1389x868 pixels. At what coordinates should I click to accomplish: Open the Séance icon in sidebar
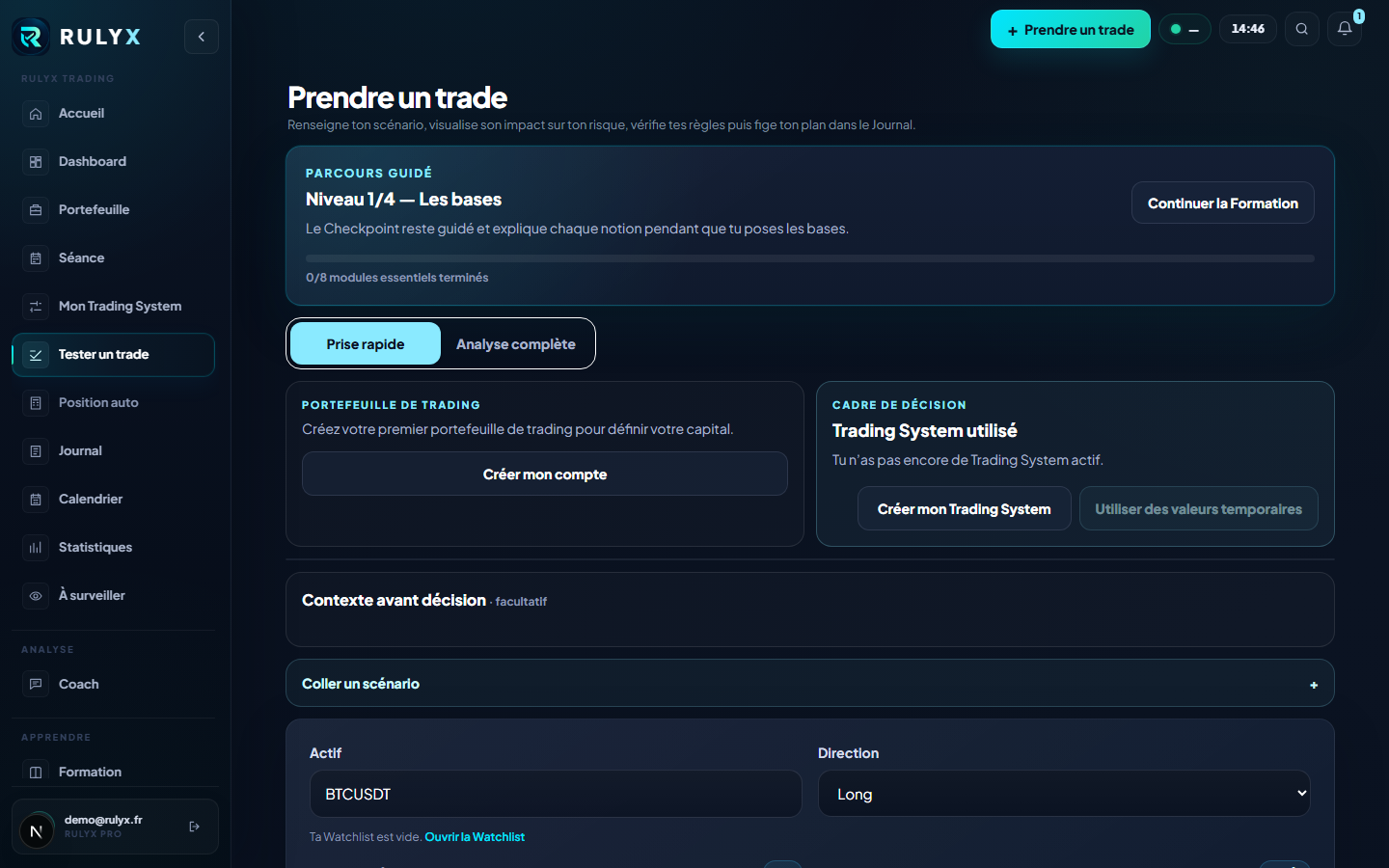(36, 258)
